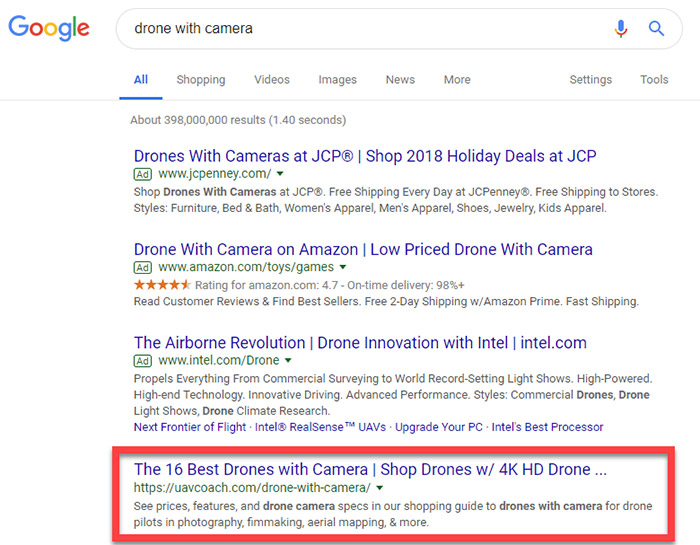Open 'Drone With Camera on Amazon' ad title
700x545 pixels.
pos(363,250)
